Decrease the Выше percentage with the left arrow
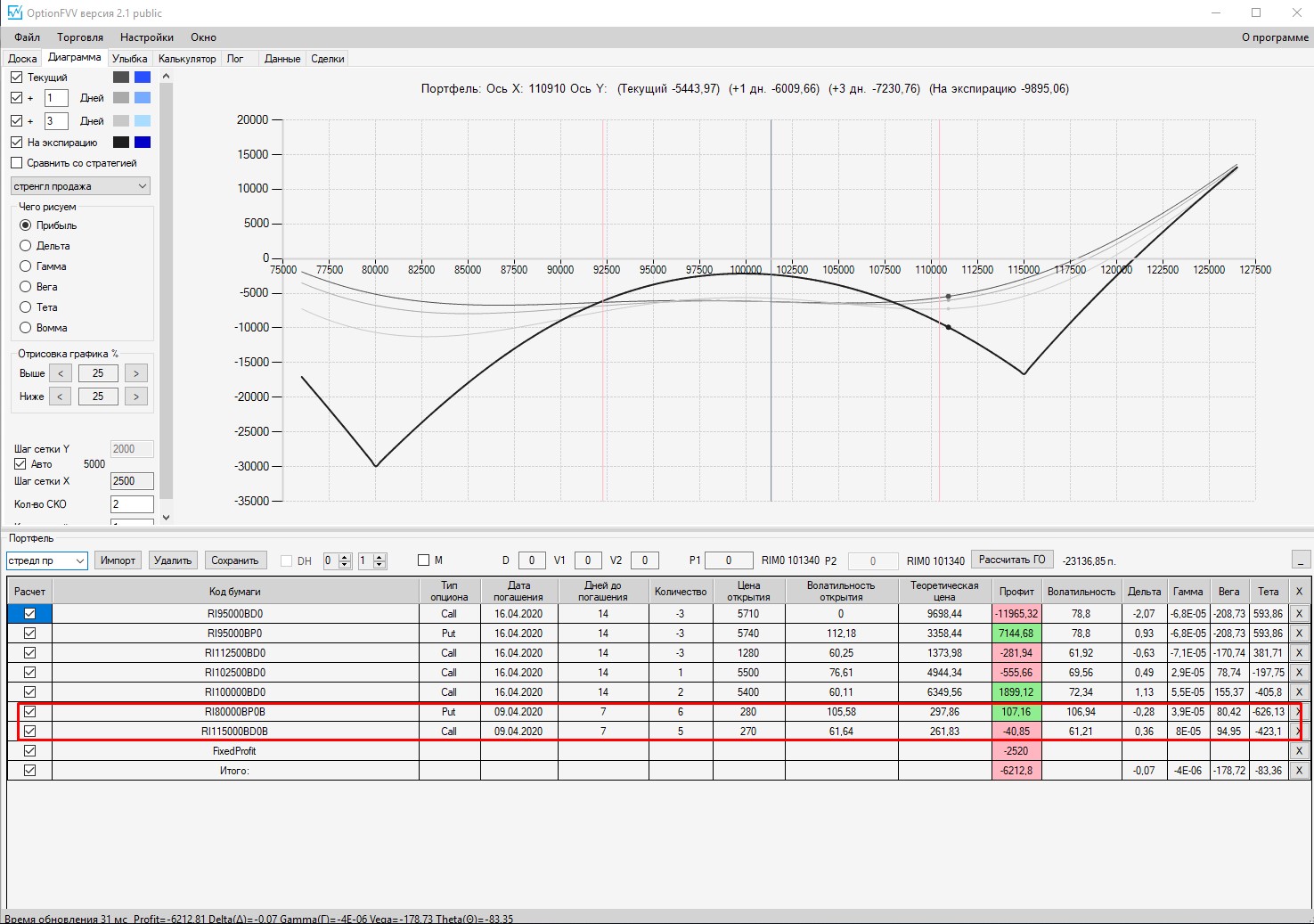The image size is (1314, 924). pyautogui.click(x=61, y=373)
